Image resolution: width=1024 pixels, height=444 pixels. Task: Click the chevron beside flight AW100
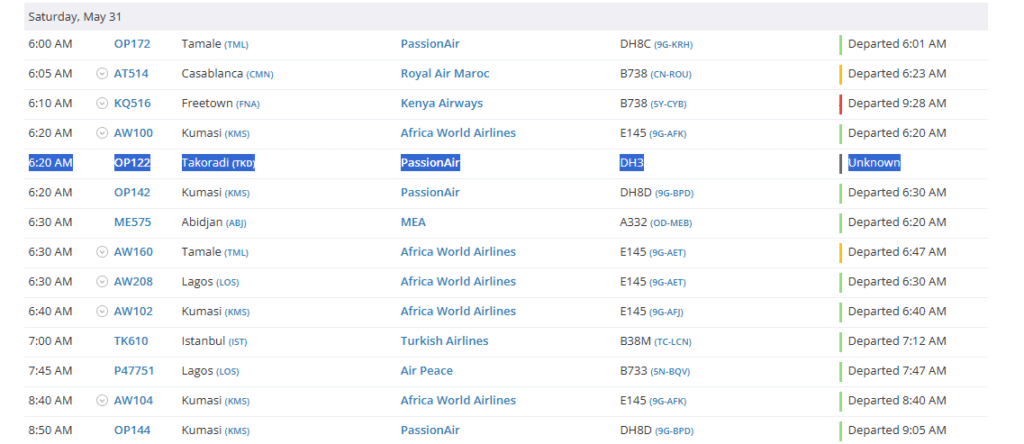tap(102, 133)
